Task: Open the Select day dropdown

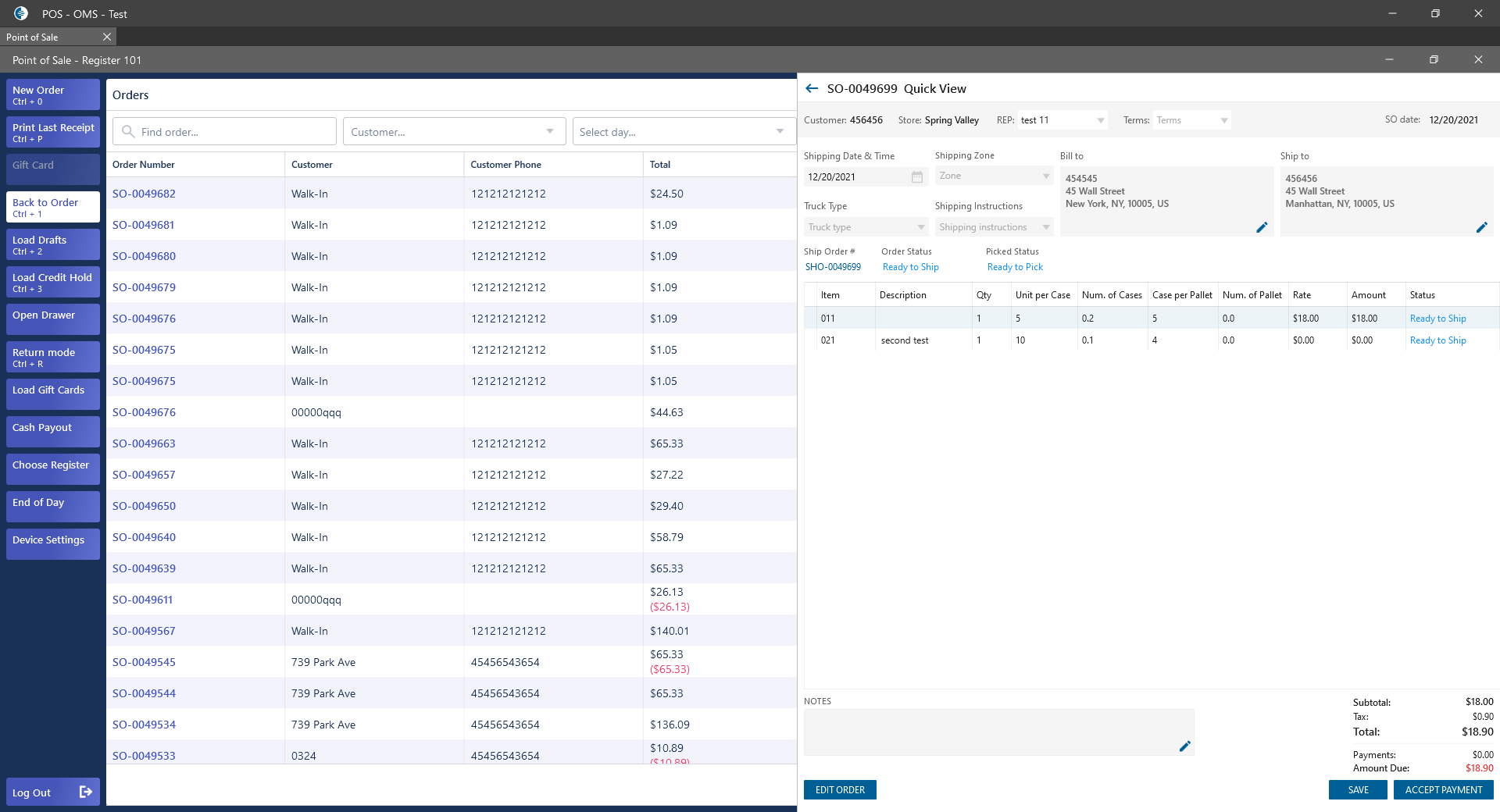Action: (x=780, y=131)
